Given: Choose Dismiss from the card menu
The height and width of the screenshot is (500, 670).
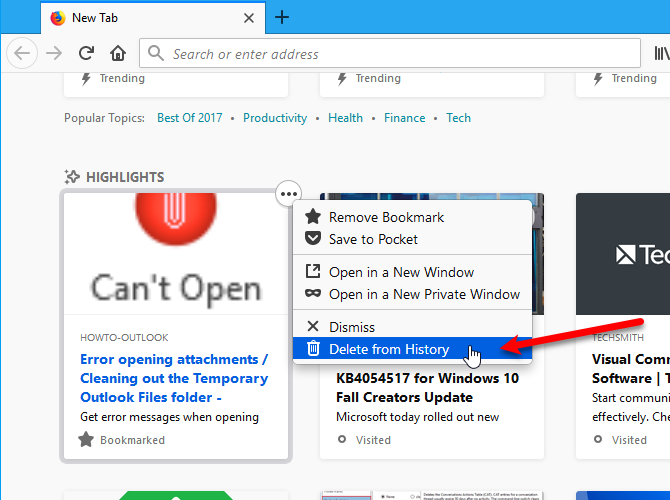Looking at the screenshot, I should 412,327.
